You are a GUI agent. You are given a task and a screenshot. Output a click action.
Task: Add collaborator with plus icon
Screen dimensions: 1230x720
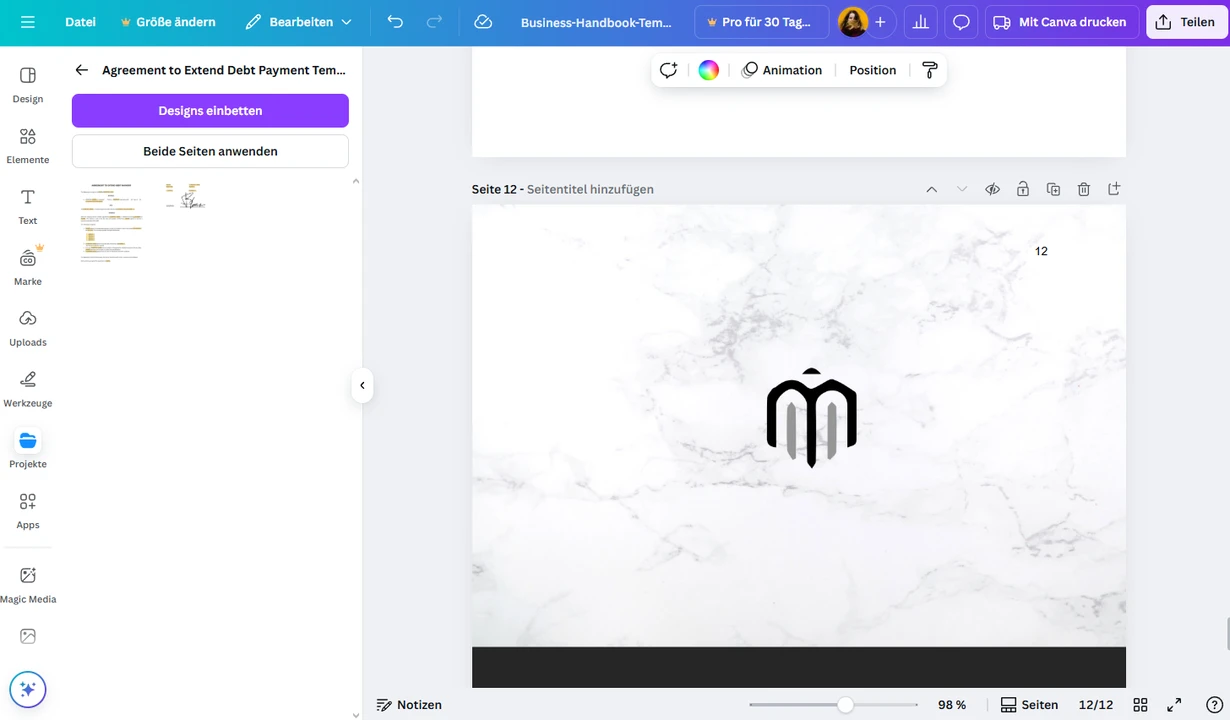coord(880,22)
